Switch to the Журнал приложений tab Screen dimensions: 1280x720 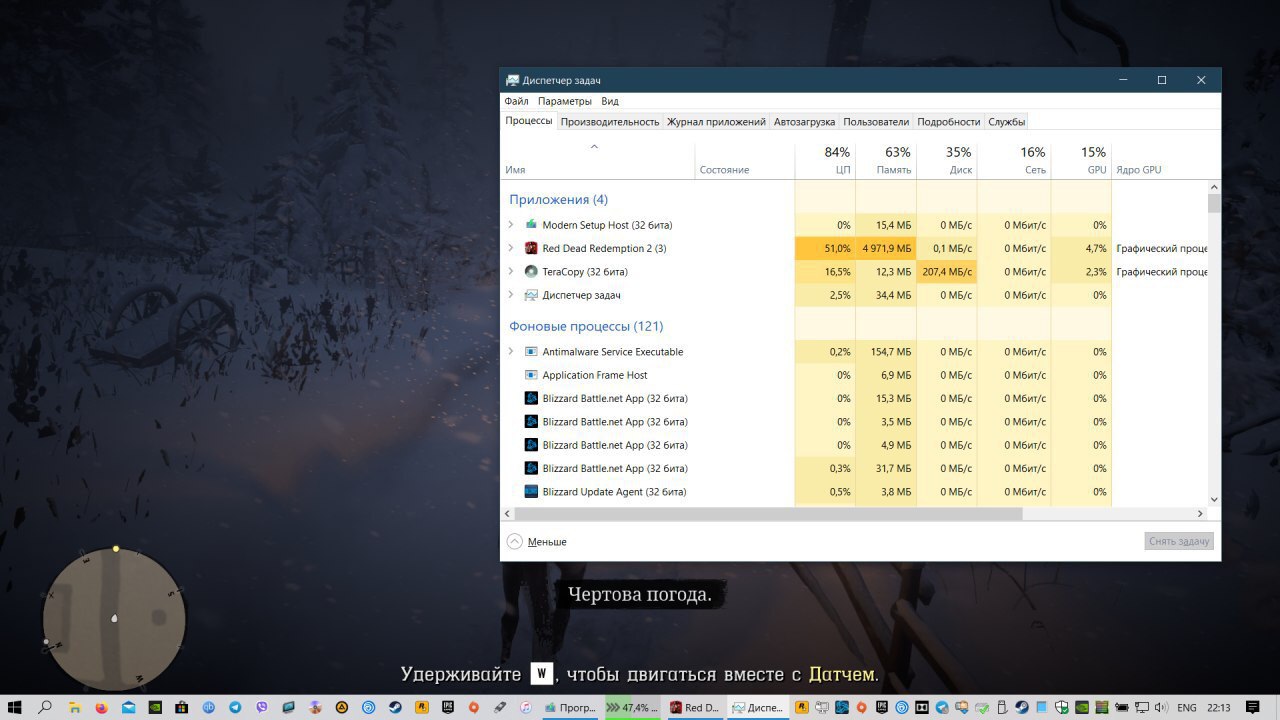[x=716, y=121]
